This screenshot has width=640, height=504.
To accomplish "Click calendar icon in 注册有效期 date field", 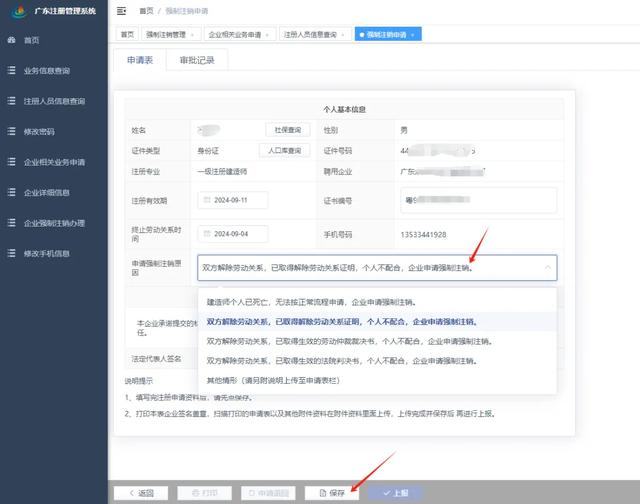I will [x=207, y=200].
